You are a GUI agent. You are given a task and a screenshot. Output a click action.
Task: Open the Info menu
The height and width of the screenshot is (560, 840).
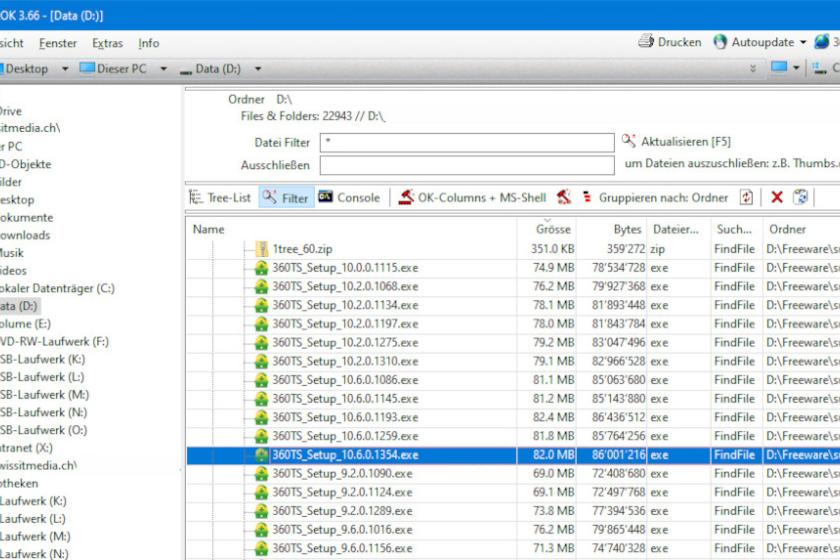click(x=148, y=43)
